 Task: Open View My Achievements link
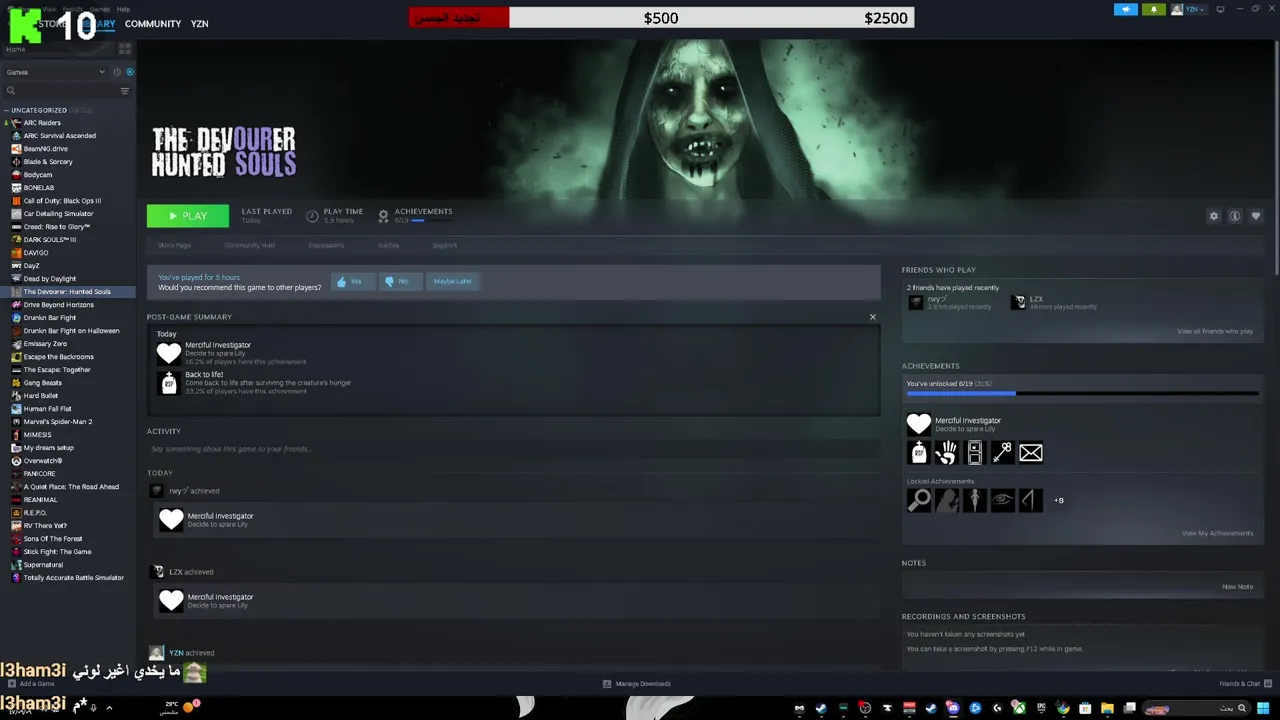(x=1217, y=533)
